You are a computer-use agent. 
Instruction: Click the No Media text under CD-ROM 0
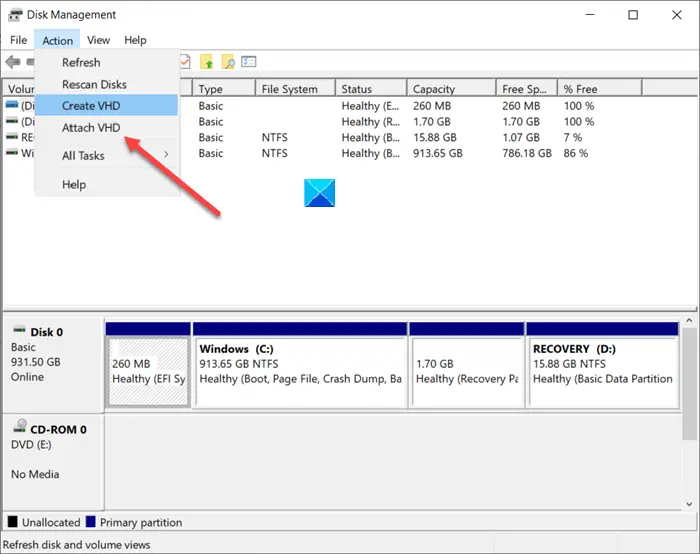tap(35, 474)
